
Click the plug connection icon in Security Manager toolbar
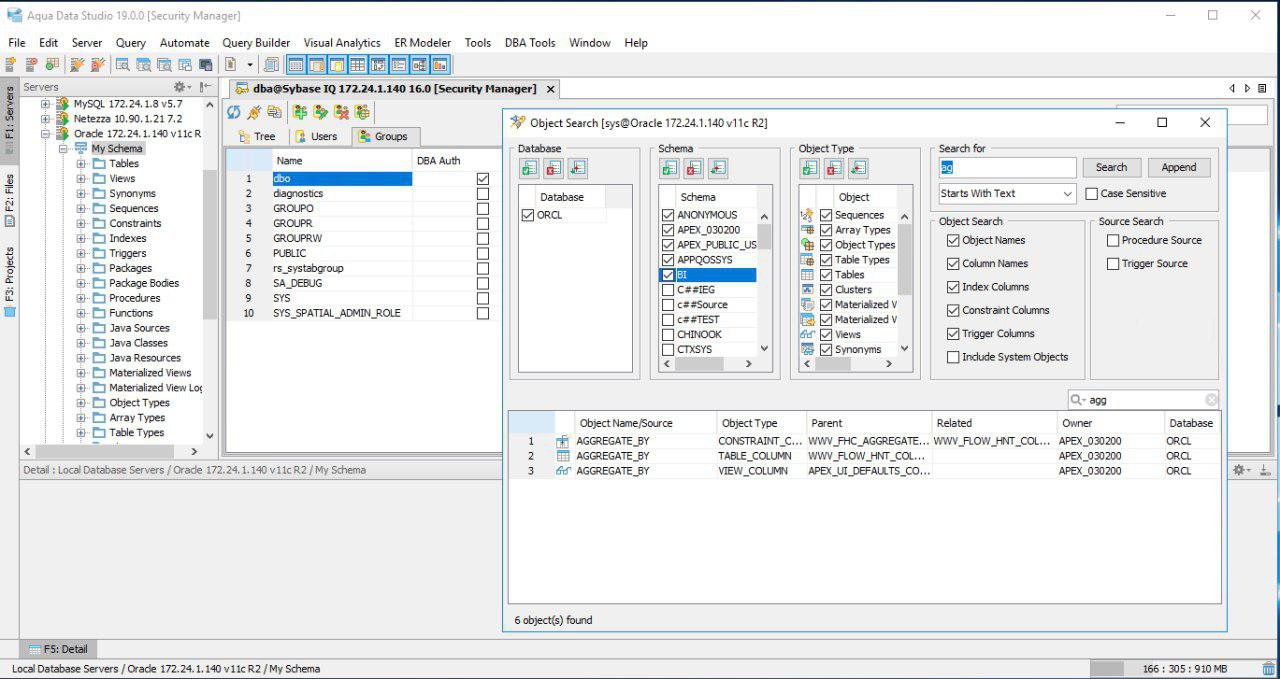pos(254,112)
